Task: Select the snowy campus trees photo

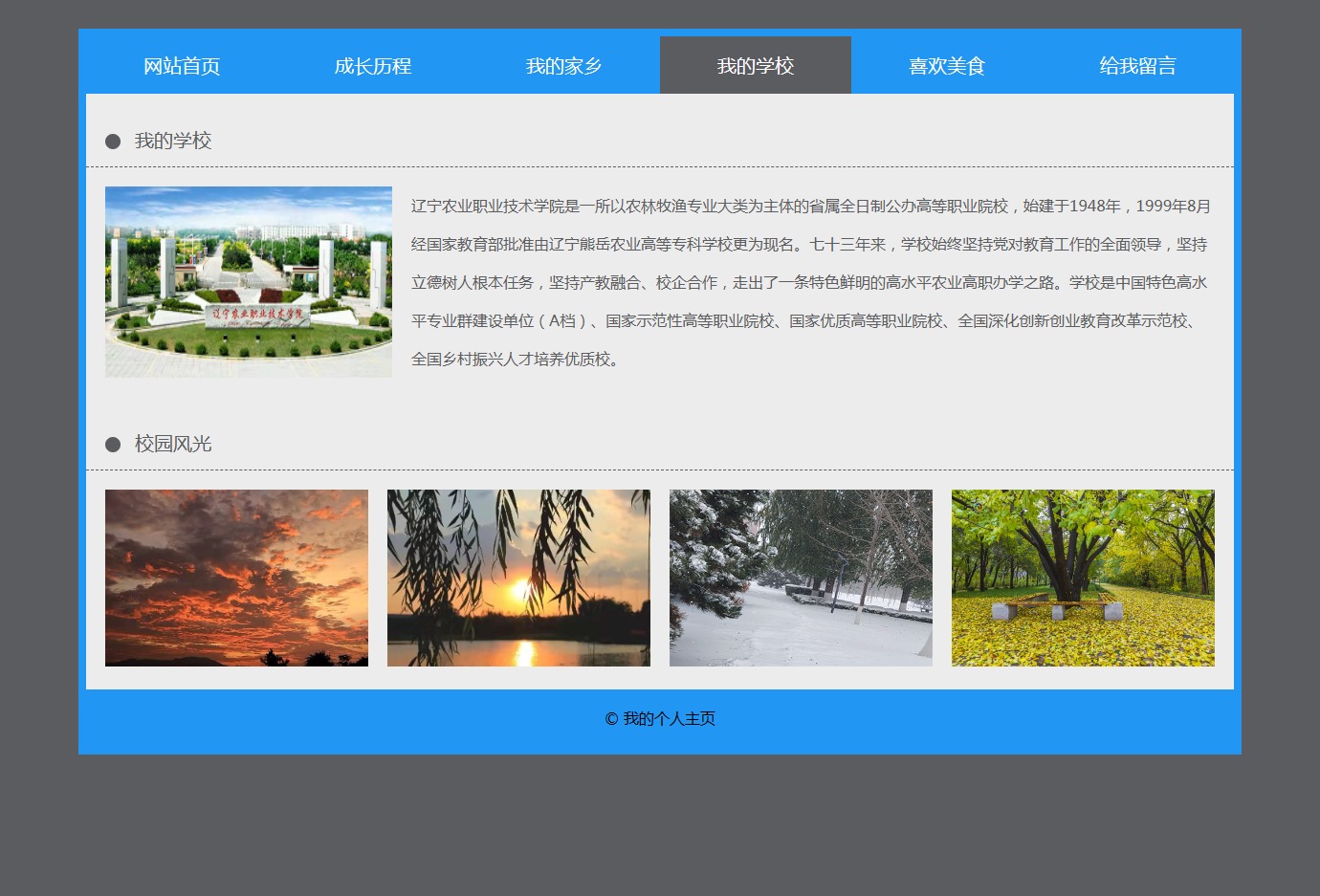Action: pos(801,578)
